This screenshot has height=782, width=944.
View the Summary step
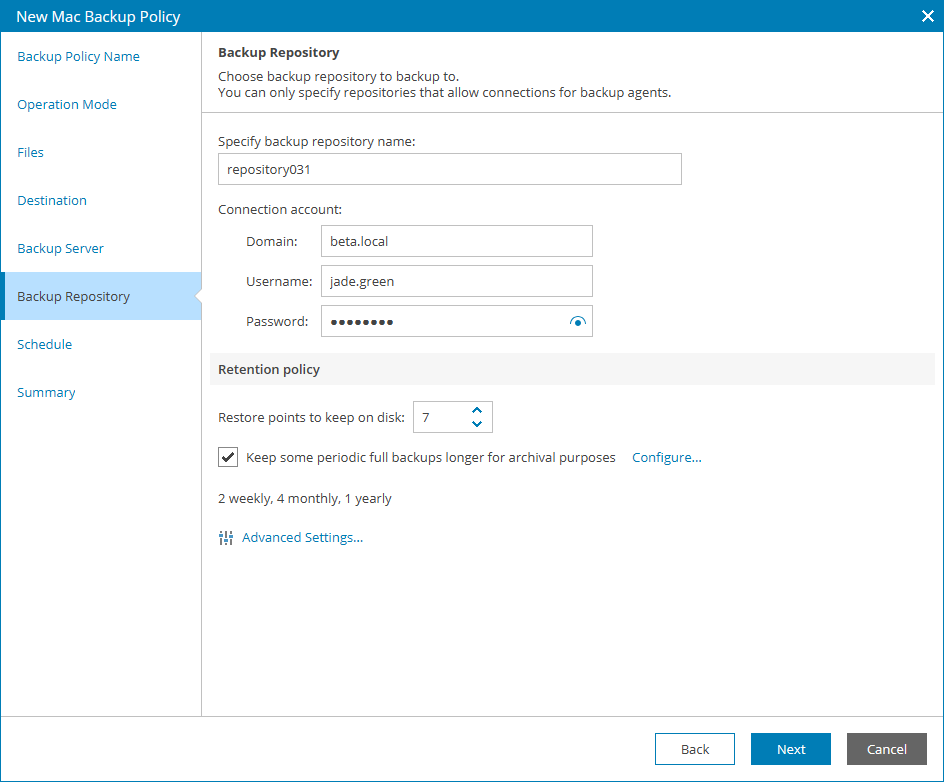click(x=46, y=393)
